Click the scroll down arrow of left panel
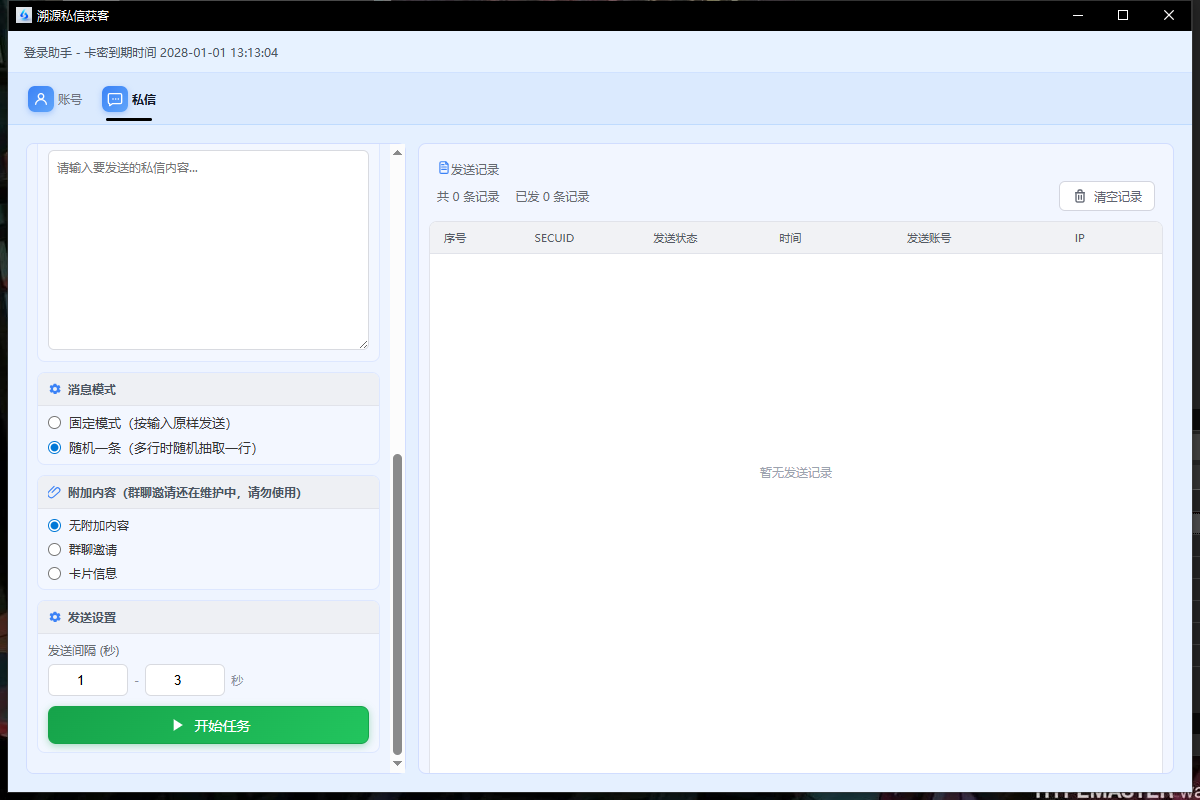 pos(397,763)
